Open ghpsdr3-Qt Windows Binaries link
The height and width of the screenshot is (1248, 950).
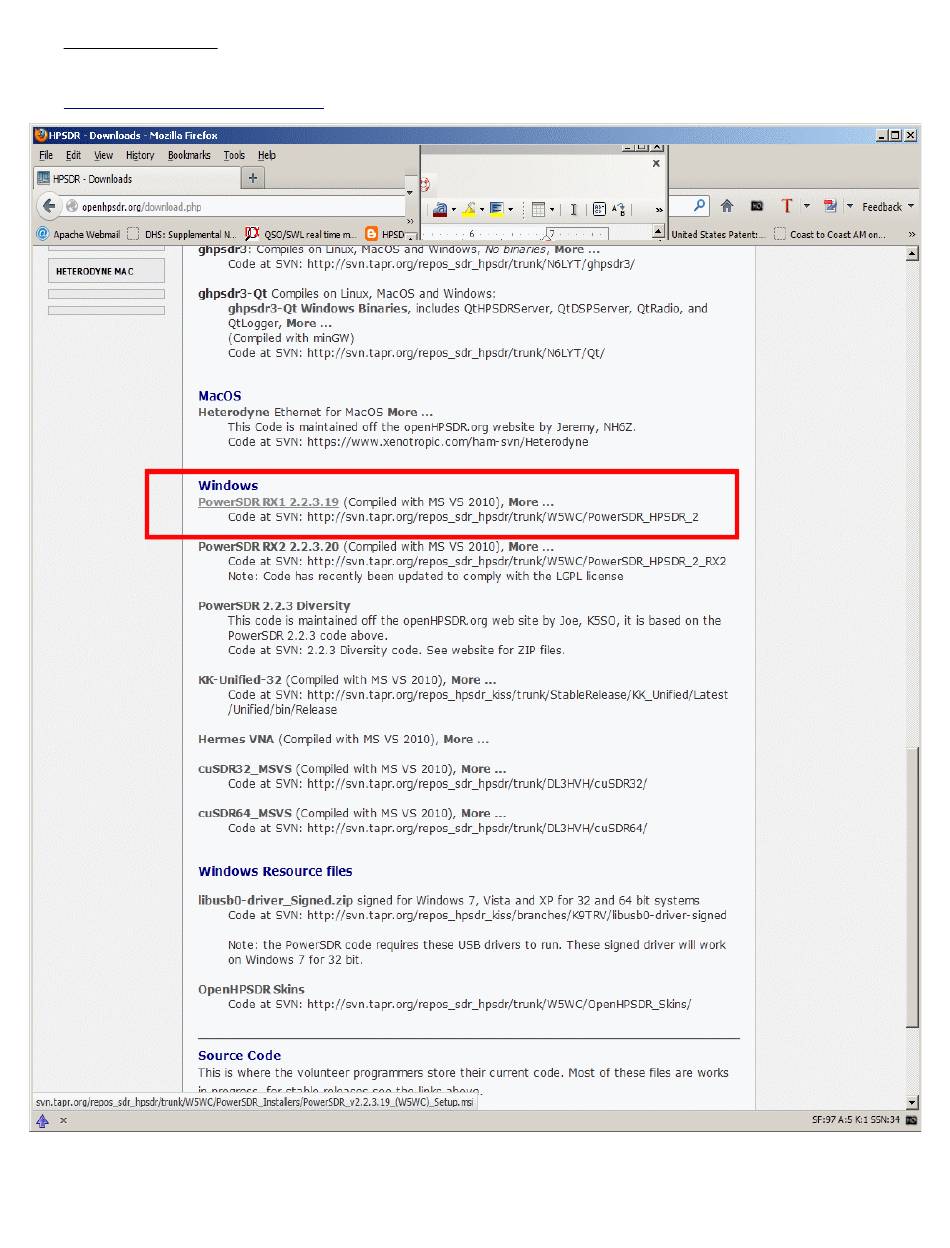click(318, 309)
